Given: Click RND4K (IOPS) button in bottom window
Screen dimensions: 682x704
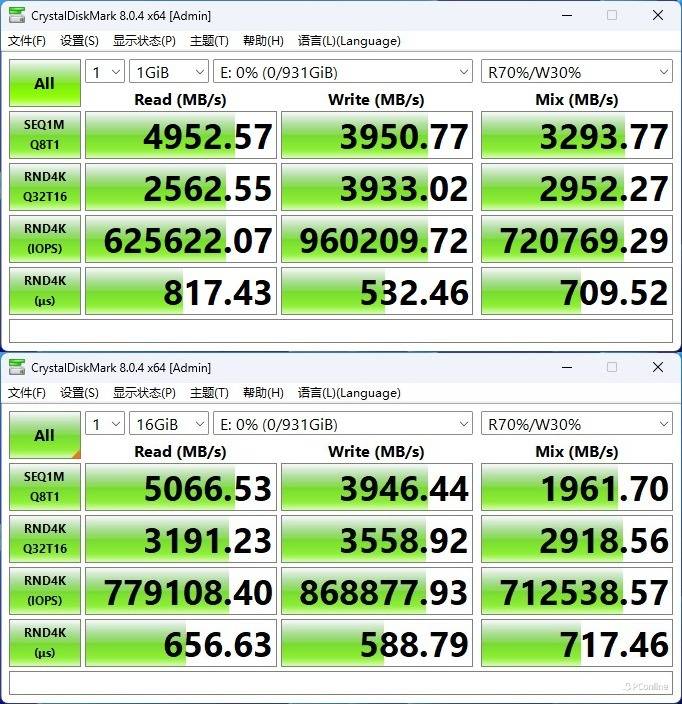Looking at the screenshot, I should click(44, 591).
